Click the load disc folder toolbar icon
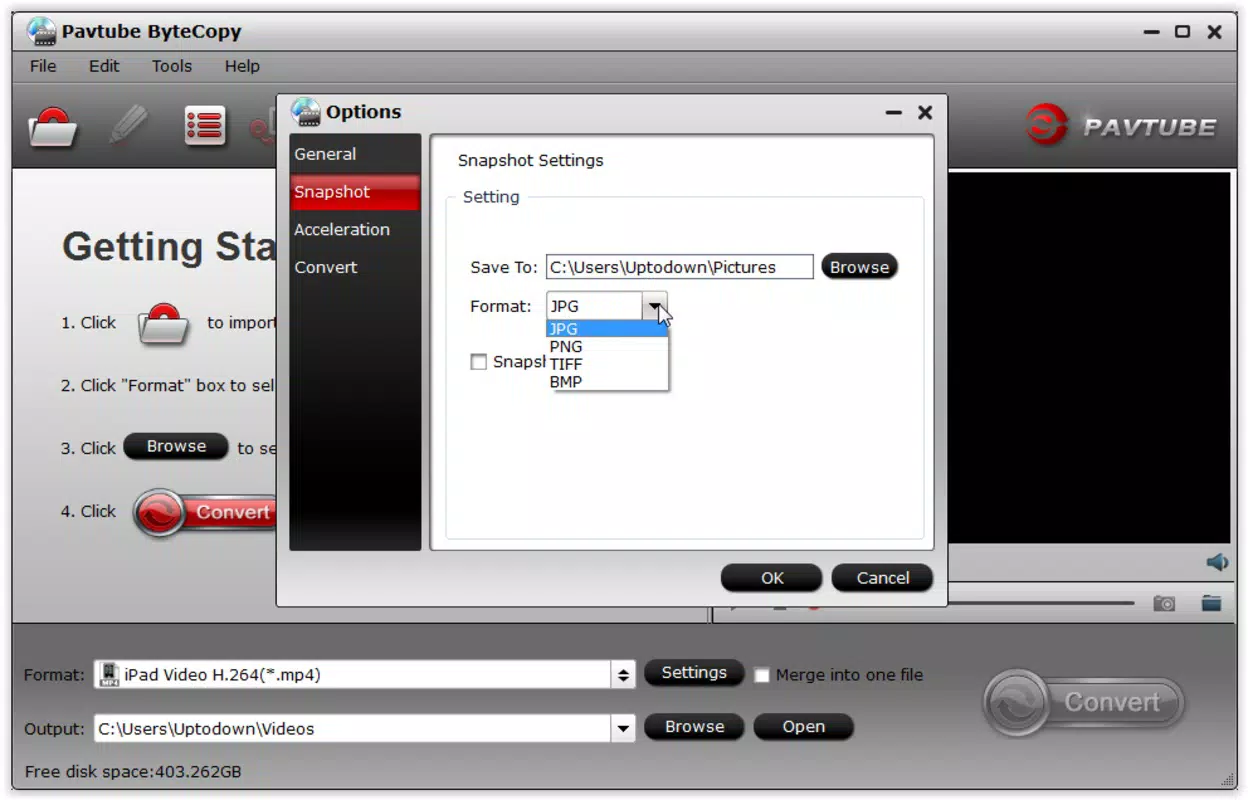 click(x=53, y=128)
